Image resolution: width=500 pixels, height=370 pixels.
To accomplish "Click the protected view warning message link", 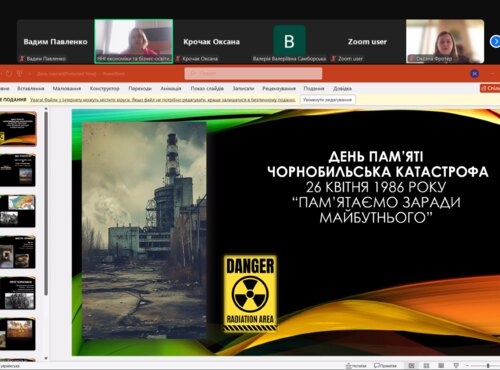I will (x=162, y=100).
